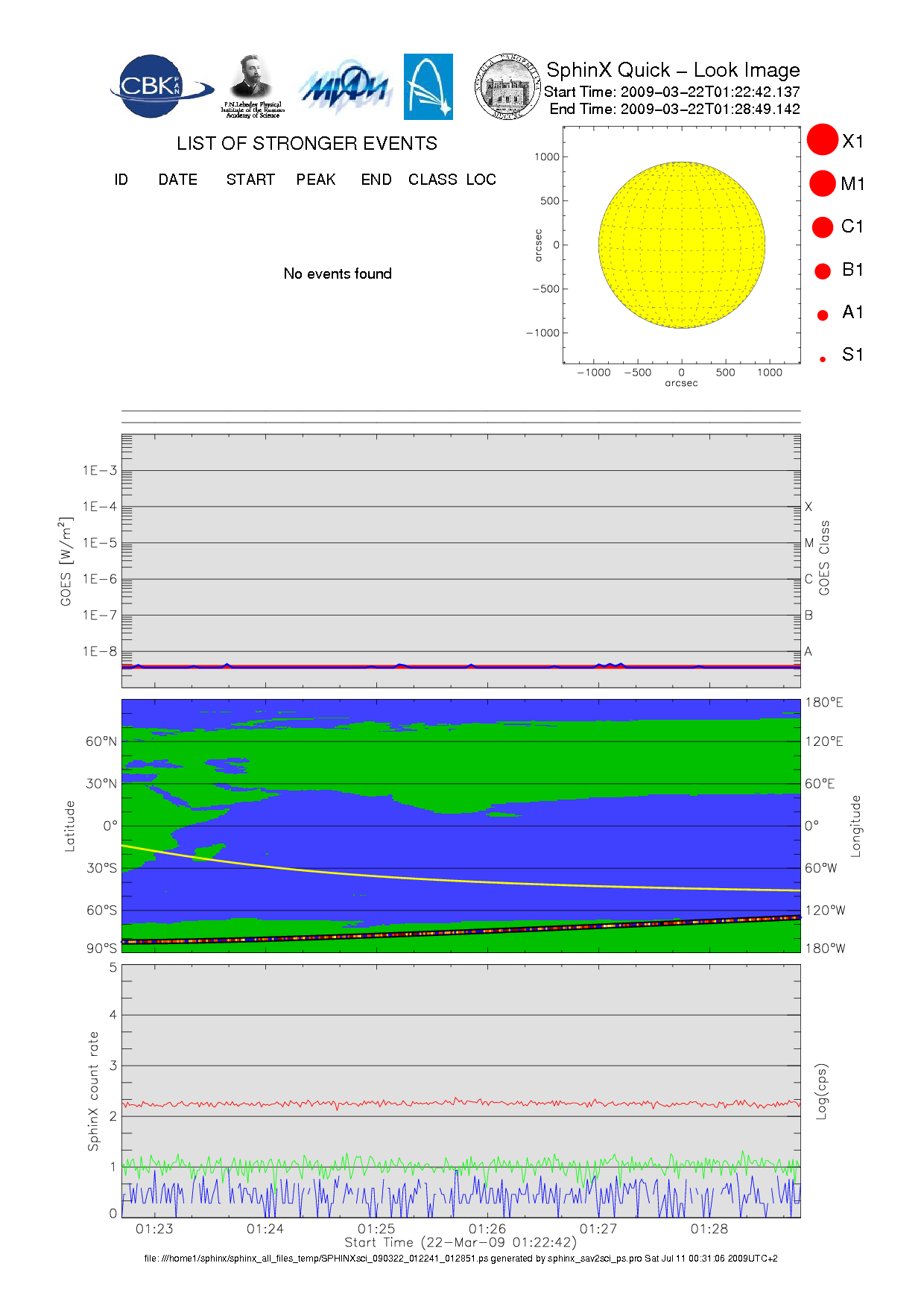Click the circular observatory seal logo

(507, 86)
